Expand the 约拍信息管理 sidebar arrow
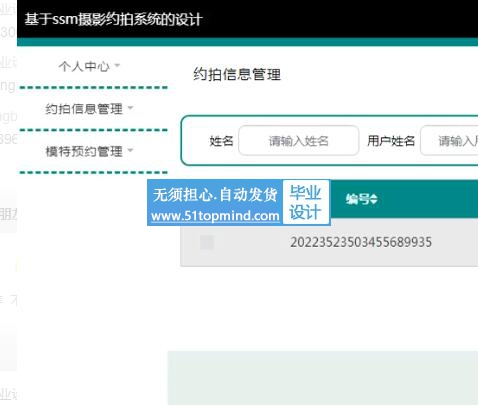The image size is (478, 405). pyautogui.click(x=130, y=108)
